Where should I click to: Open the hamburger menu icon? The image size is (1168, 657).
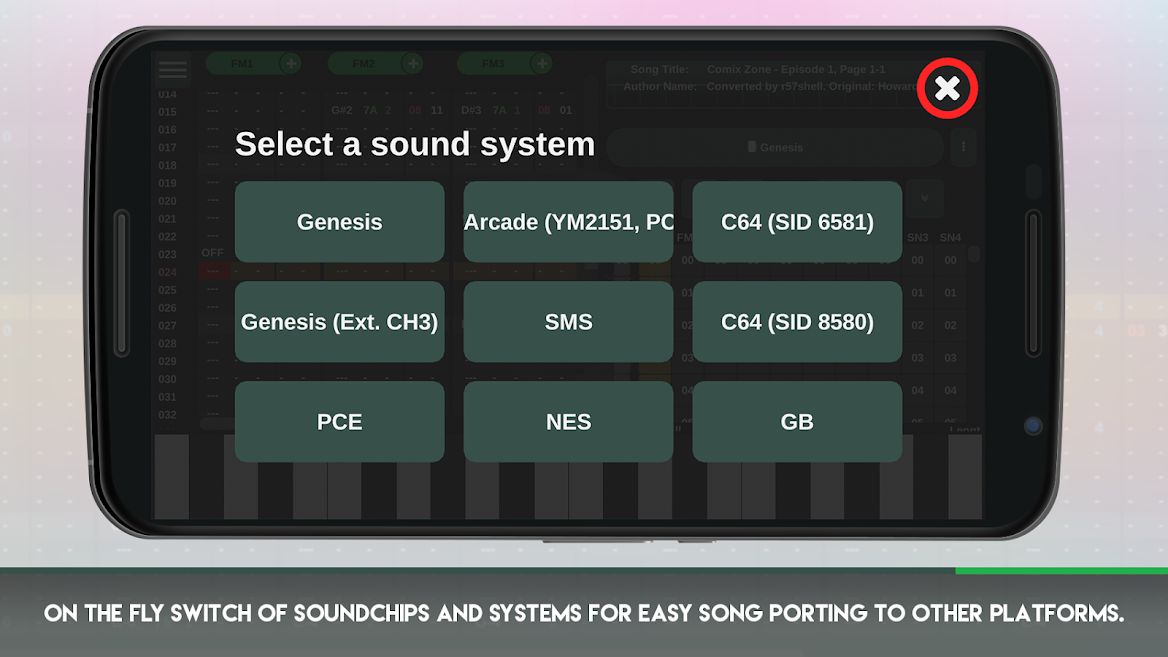point(173,69)
